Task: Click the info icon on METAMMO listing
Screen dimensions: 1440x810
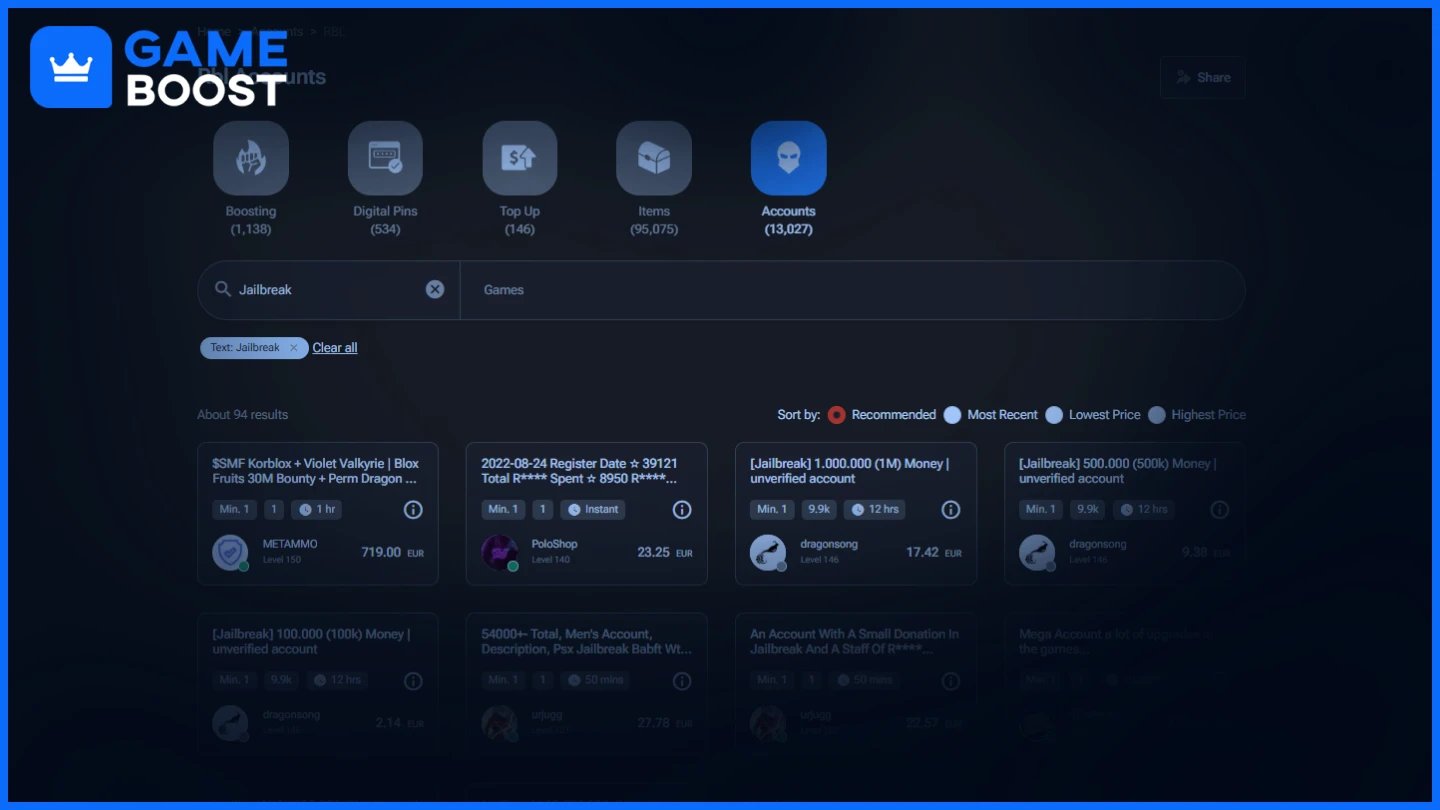Action: [x=413, y=510]
